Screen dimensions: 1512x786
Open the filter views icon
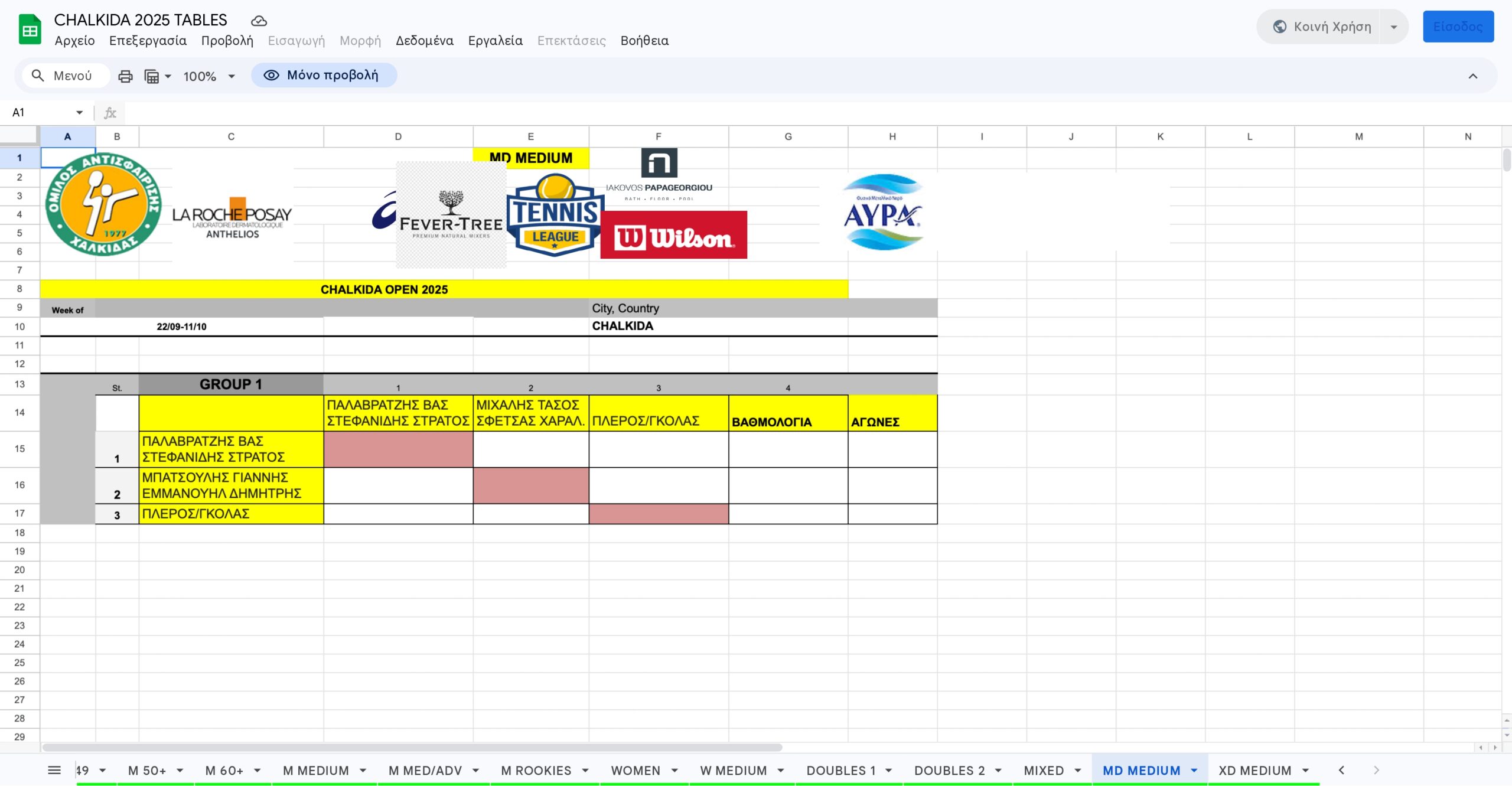click(158, 76)
